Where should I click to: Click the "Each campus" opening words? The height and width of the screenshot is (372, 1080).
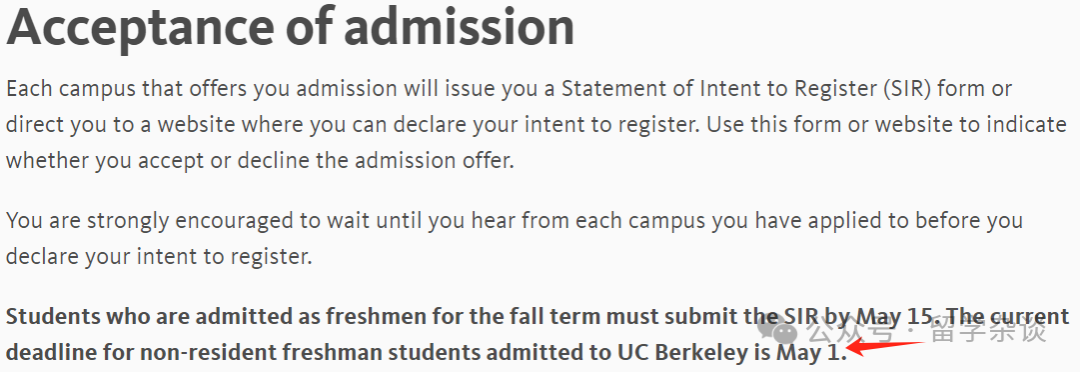(71, 90)
